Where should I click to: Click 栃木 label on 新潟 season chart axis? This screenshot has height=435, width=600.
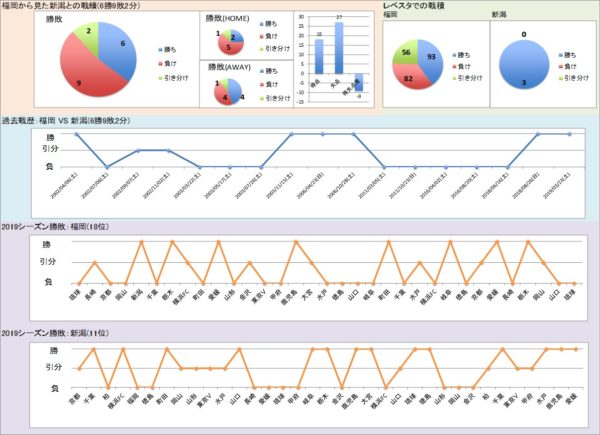322,399
